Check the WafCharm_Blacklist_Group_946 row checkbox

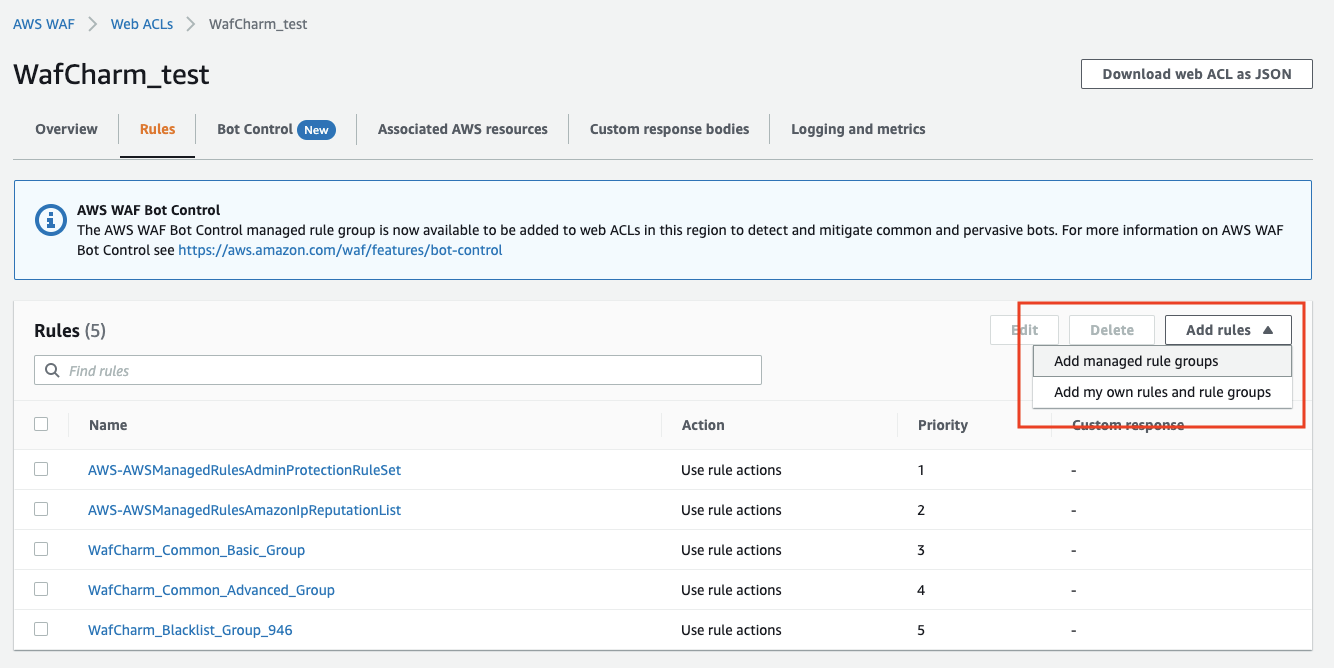coord(41,629)
